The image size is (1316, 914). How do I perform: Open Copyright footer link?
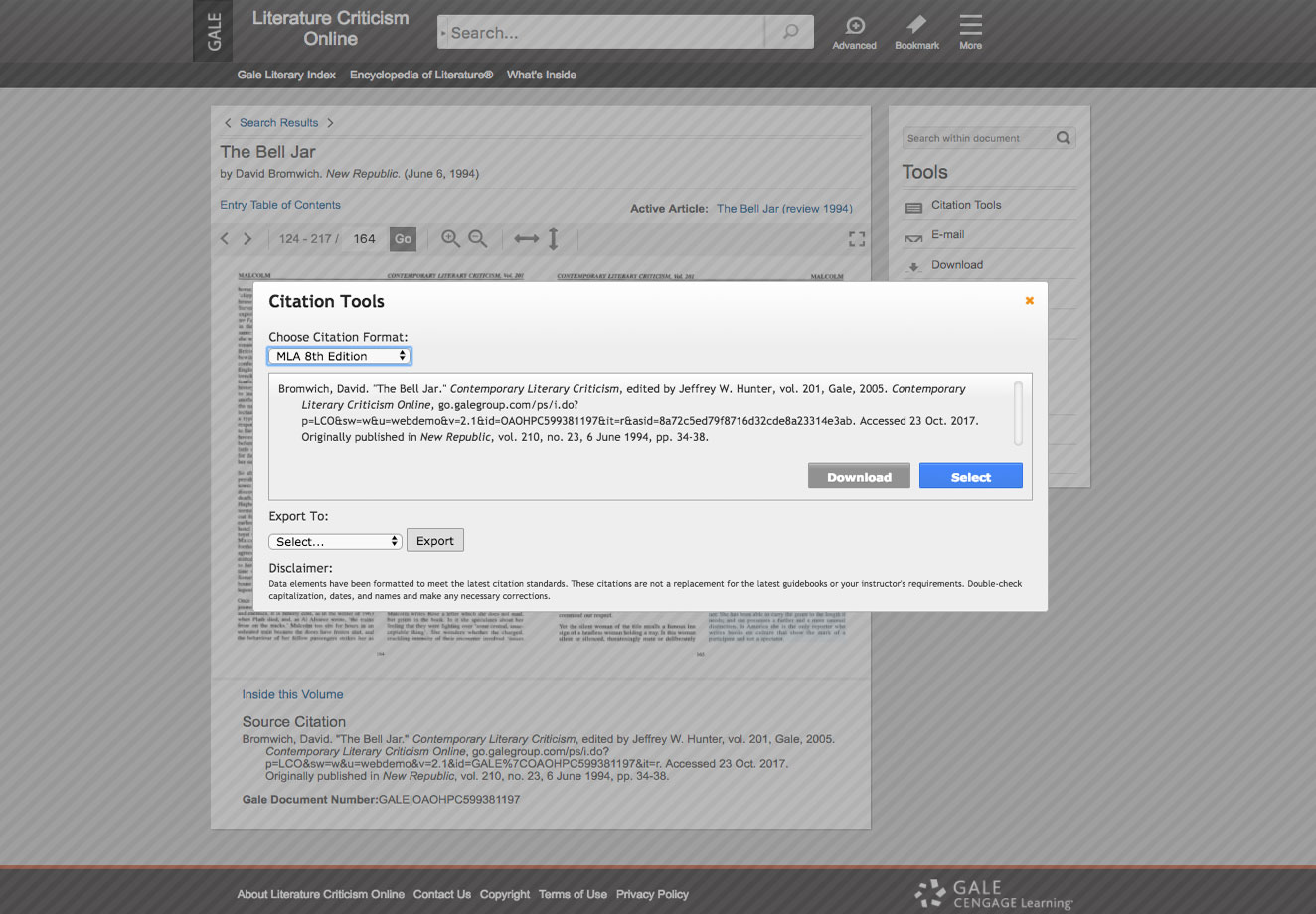505,894
